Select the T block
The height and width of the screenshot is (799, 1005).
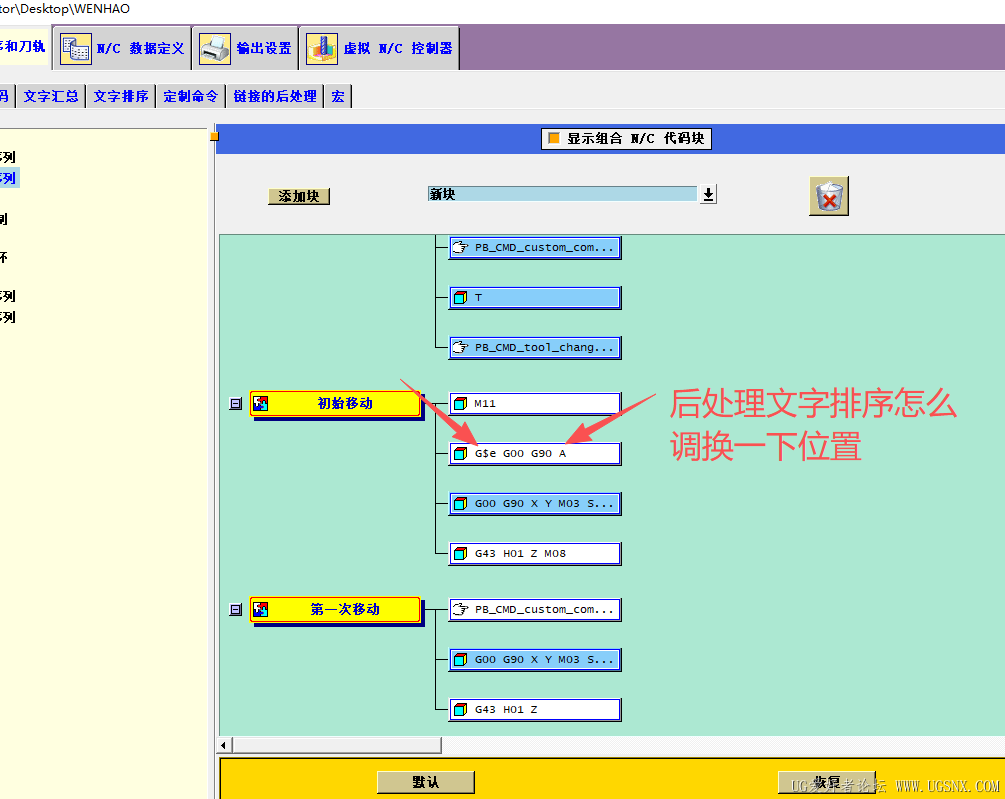tap(535, 297)
